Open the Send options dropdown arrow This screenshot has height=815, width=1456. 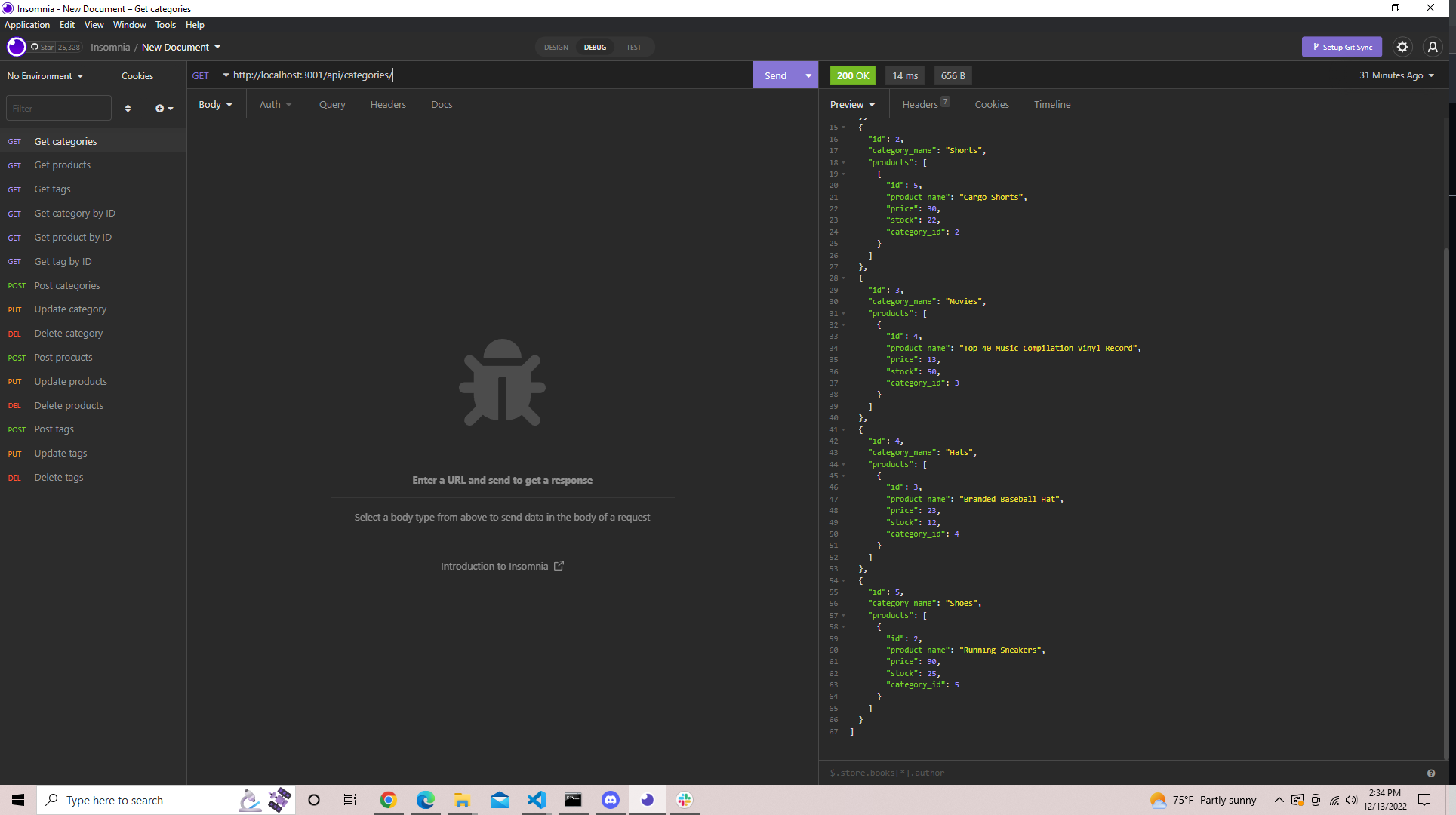click(808, 75)
